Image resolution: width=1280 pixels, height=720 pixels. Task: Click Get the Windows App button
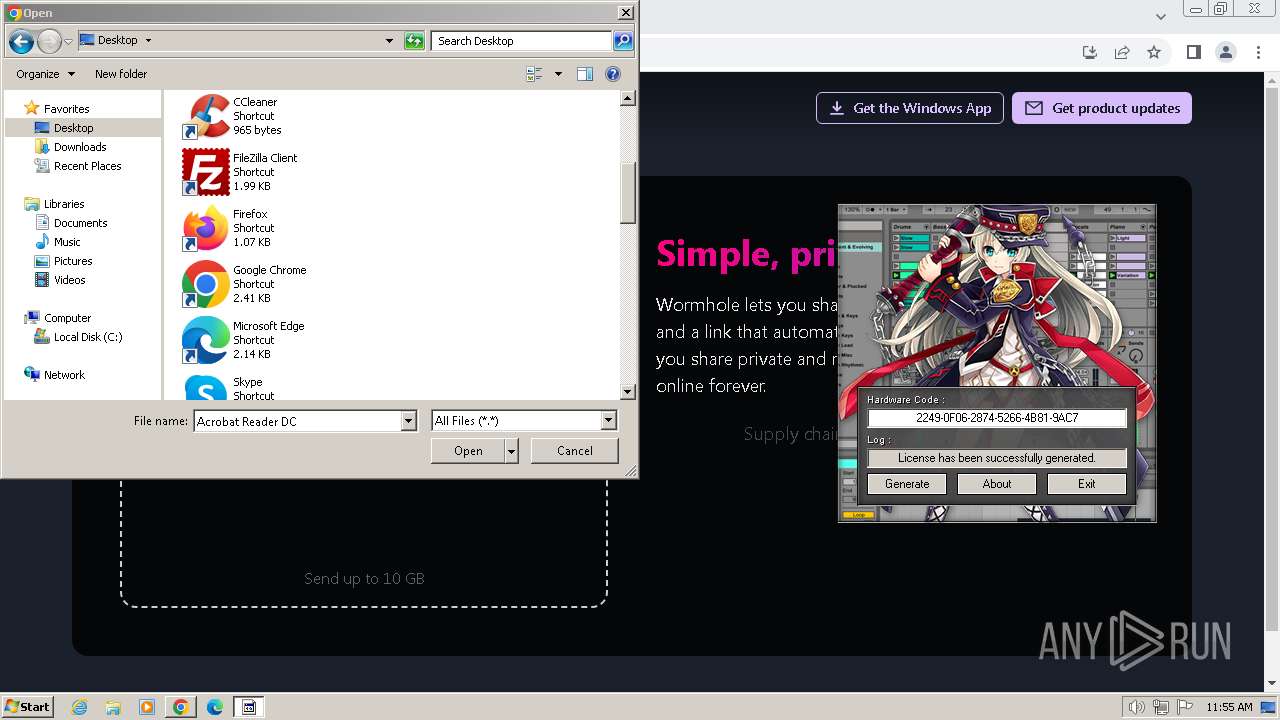pyautogui.click(x=909, y=108)
